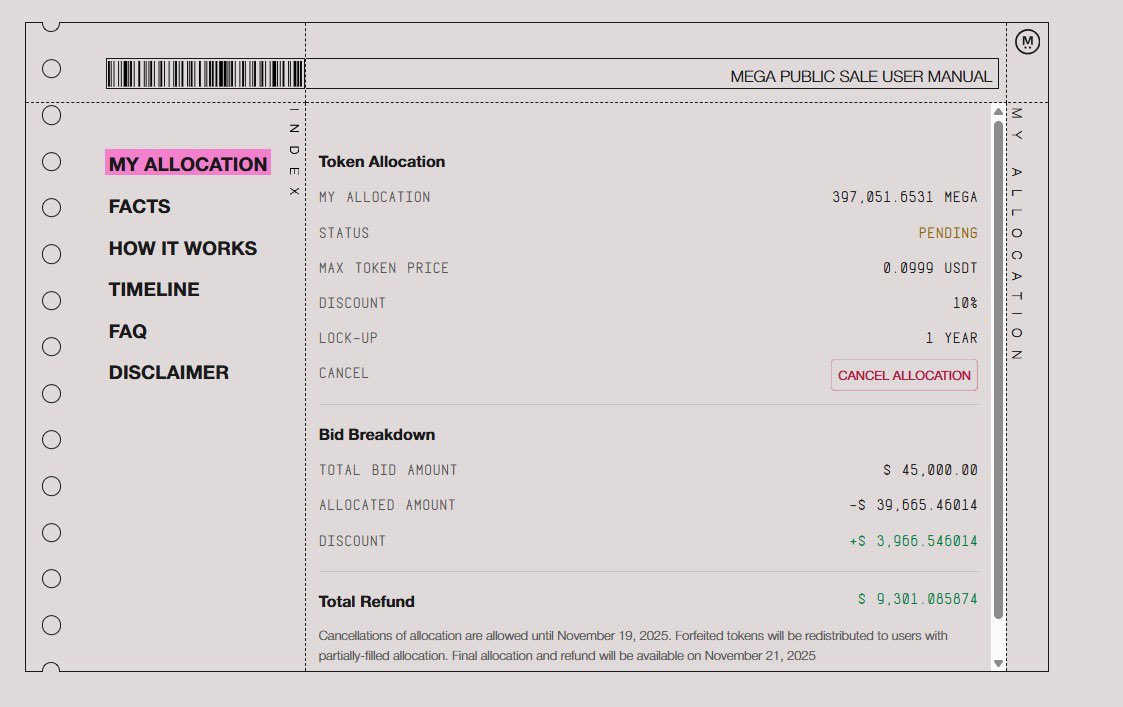The image size is (1123, 707).
Task: Click the MEGA PUBLIC SALE USER MANUAL title
Action: point(861,76)
